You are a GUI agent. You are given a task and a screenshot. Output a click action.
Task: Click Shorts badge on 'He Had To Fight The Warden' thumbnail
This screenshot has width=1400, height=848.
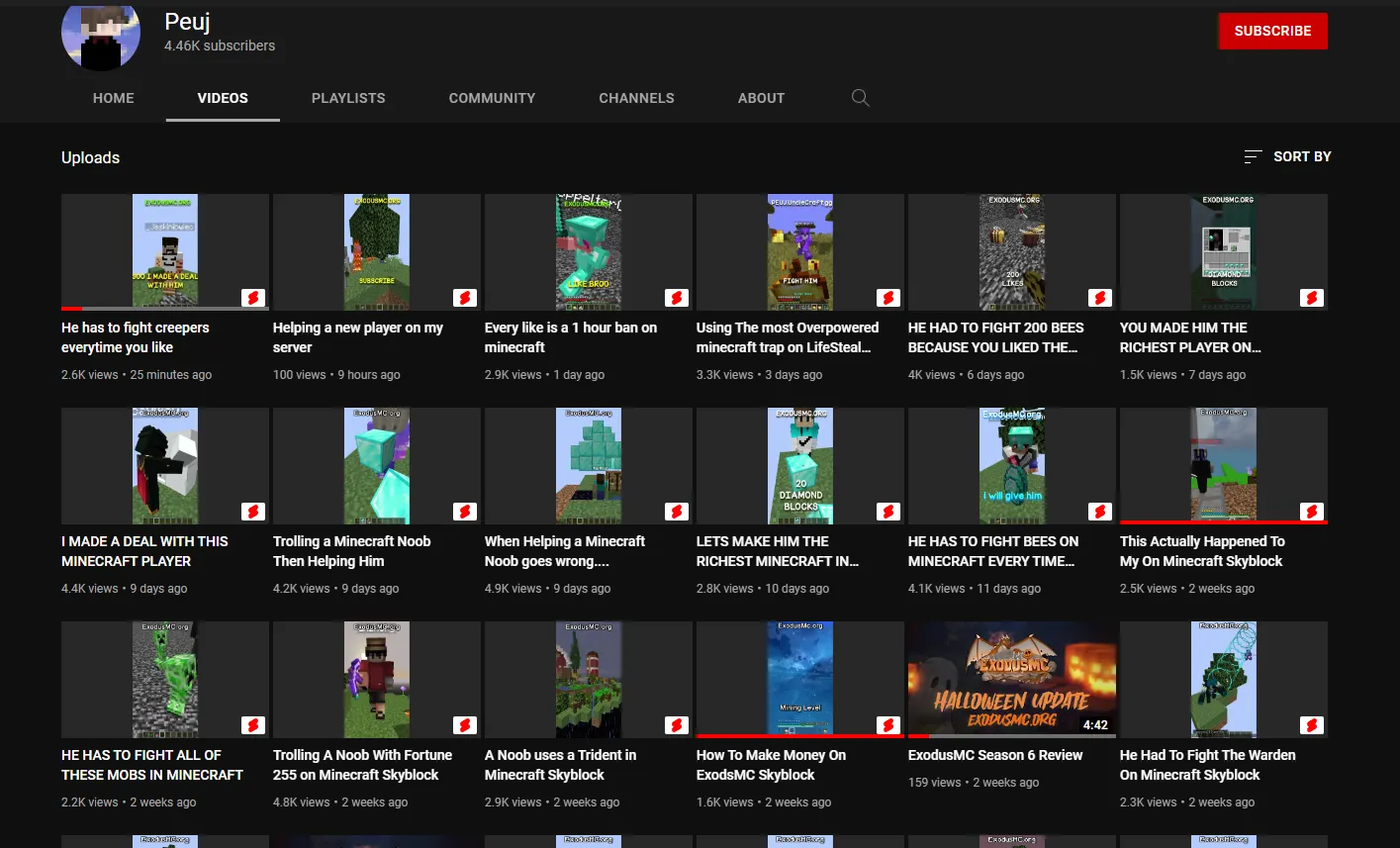point(1312,725)
